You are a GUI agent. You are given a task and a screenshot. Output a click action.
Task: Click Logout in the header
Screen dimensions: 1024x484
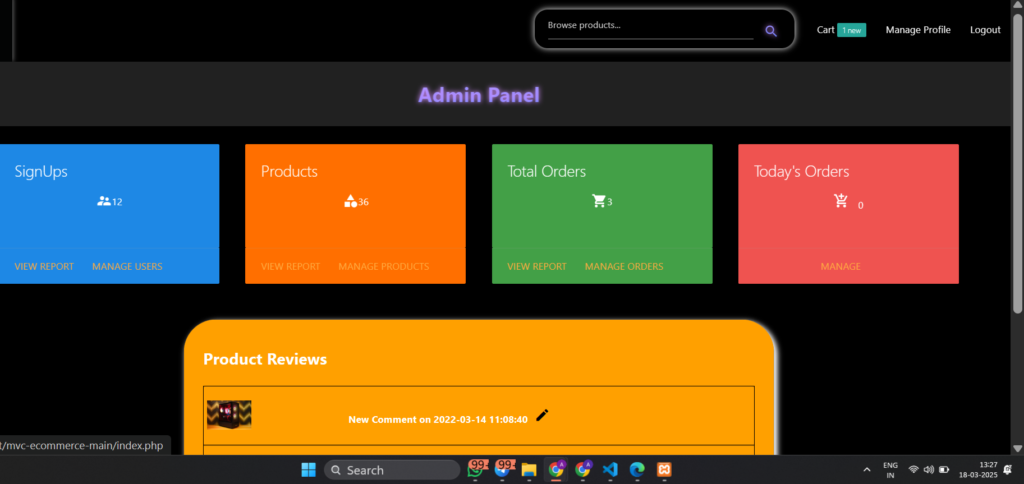pyautogui.click(x=985, y=30)
